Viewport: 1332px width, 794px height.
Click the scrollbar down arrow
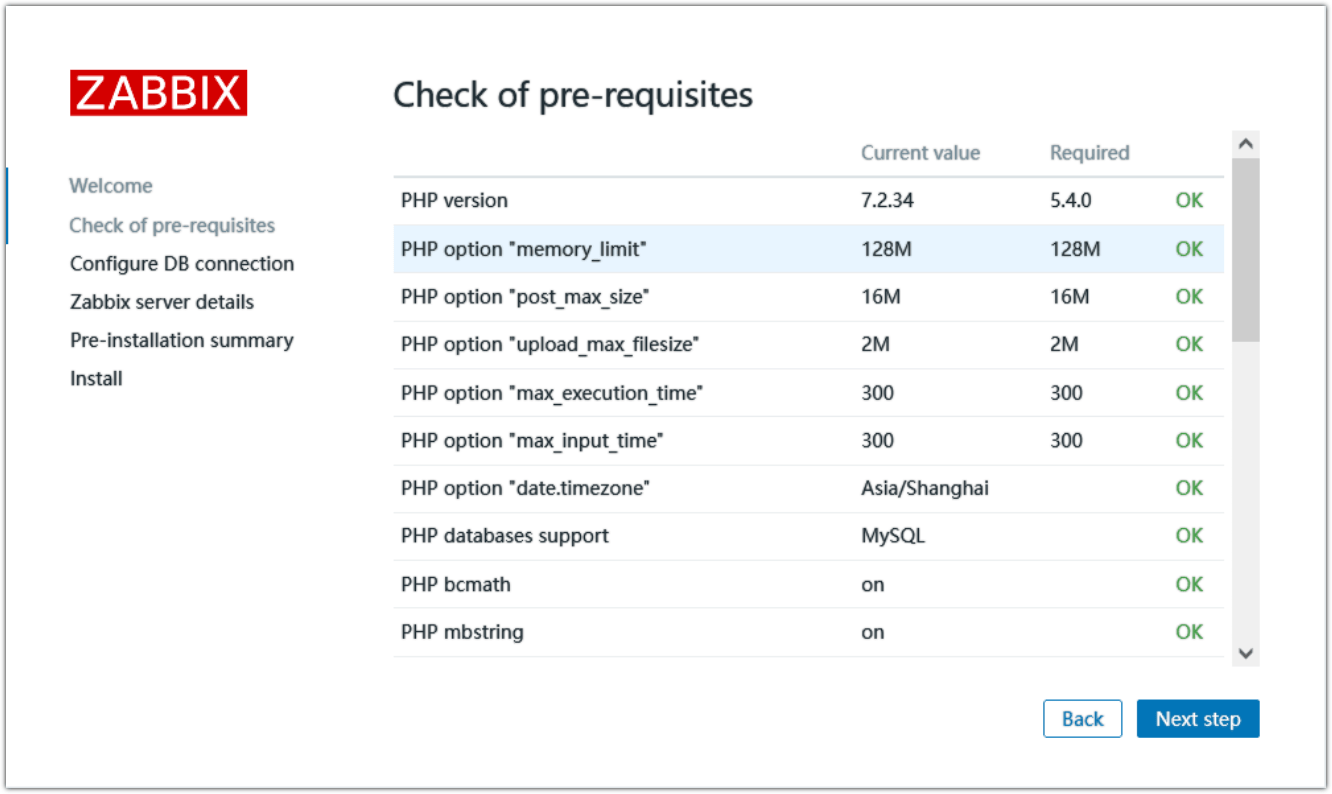pos(1245,653)
